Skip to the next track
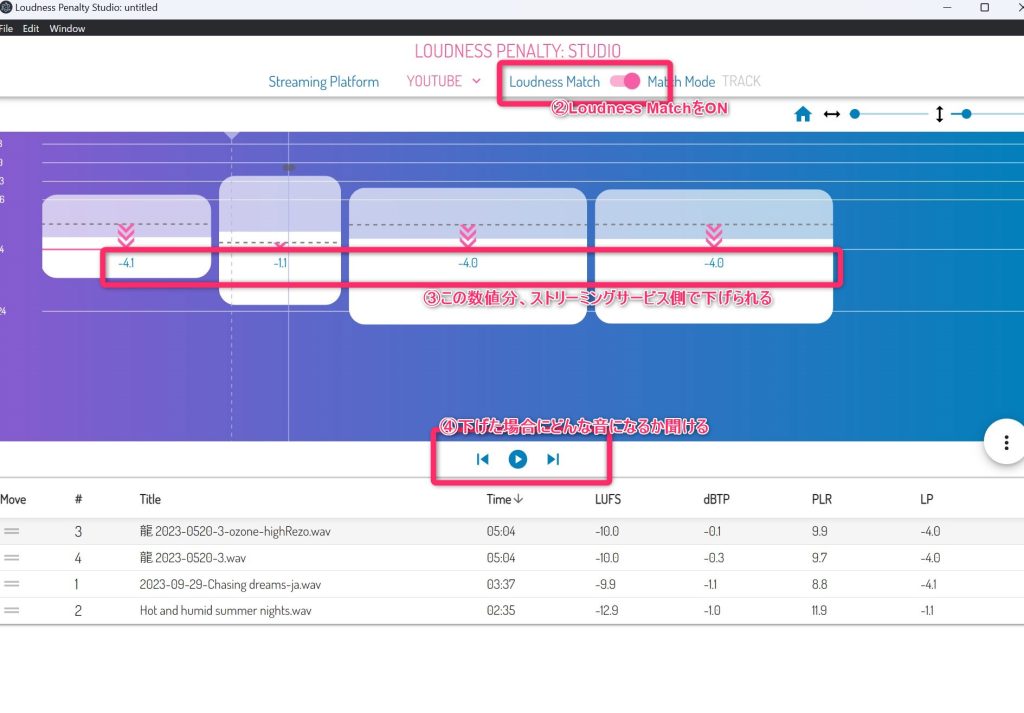 pos(553,459)
